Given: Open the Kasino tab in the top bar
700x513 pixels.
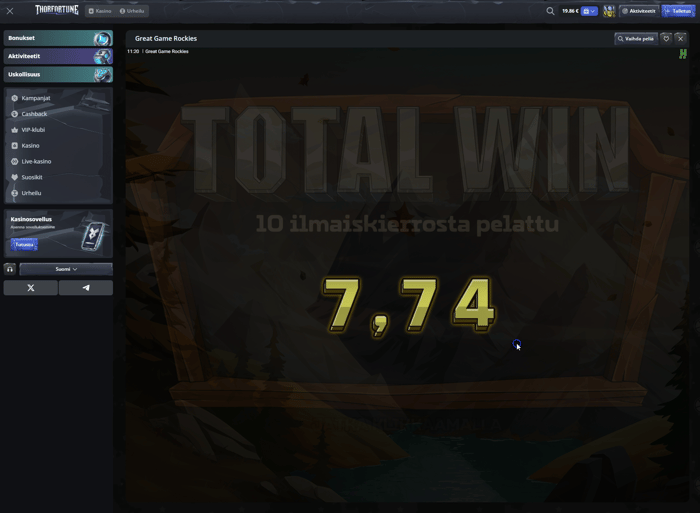Looking at the screenshot, I should pos(100,11).
